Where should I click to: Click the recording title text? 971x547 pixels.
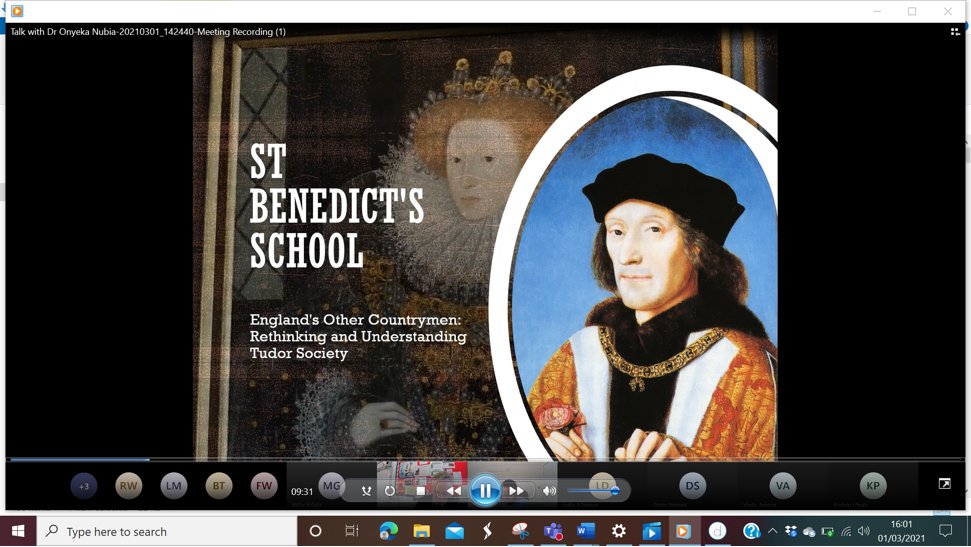(x=148, y=32)
